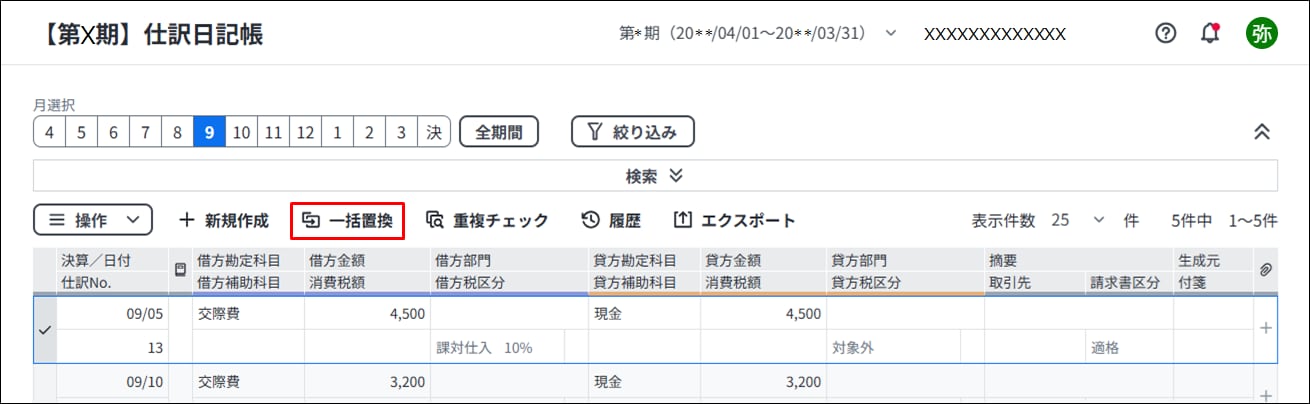Click the エクスポート button
The image size is (1310, 404).
pyautogui.click(x=734, y=220)
